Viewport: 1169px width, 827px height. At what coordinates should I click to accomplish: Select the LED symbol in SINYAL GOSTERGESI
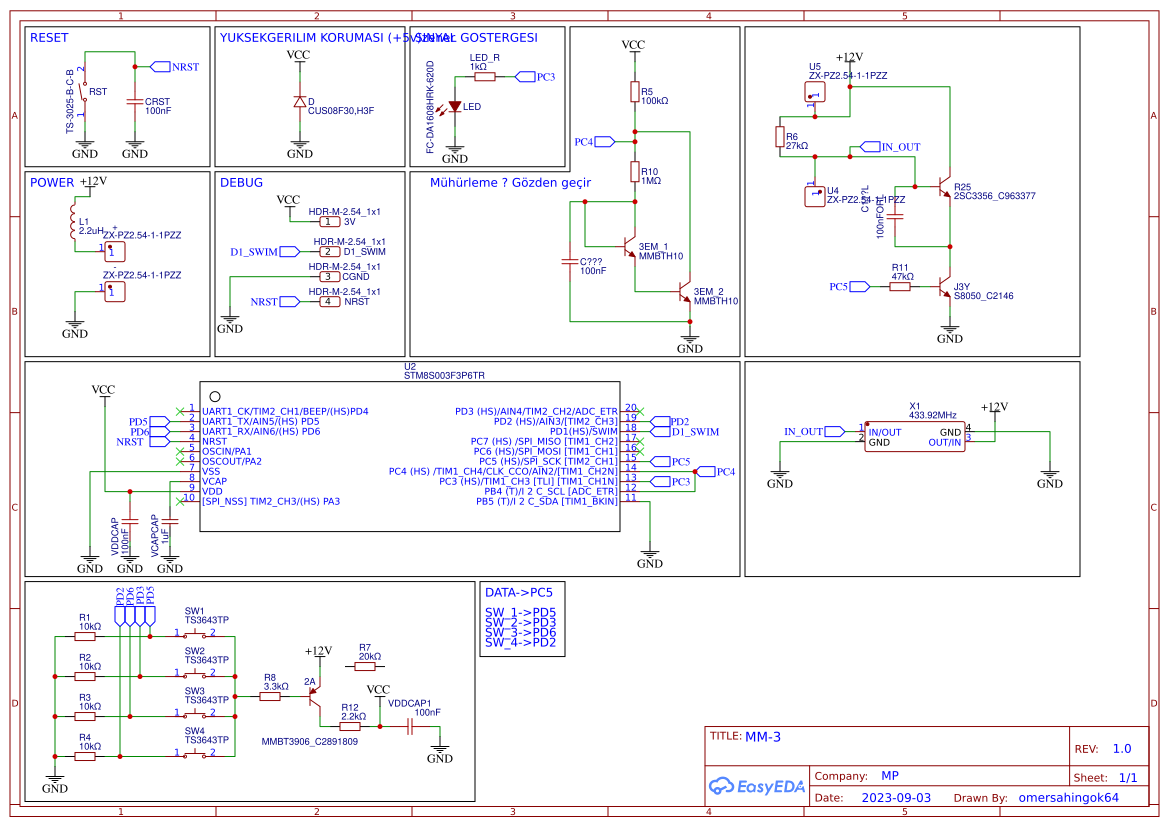[x=455, y=104]
